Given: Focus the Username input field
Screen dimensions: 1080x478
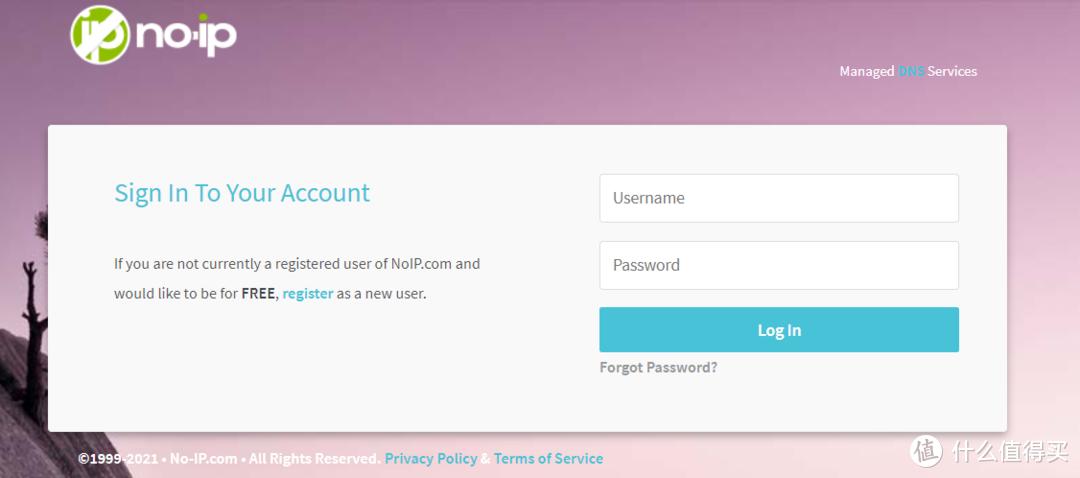Looking at the screenshot, I should pos(779,198).
